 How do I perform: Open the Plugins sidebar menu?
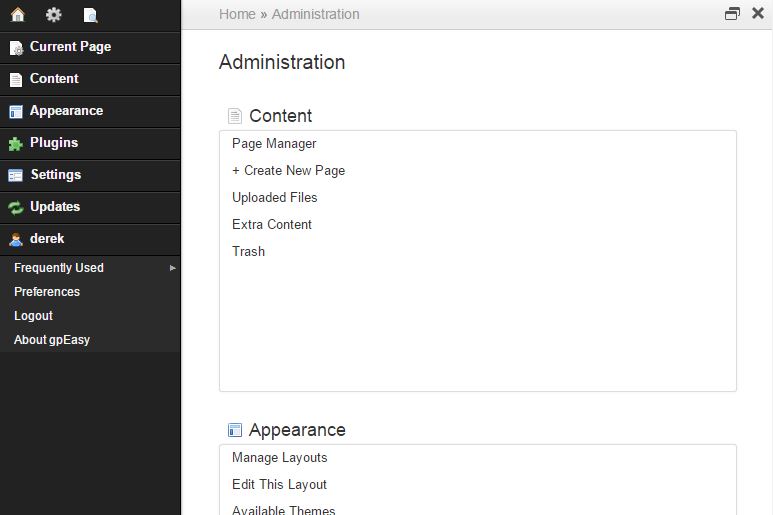(54, 143)
